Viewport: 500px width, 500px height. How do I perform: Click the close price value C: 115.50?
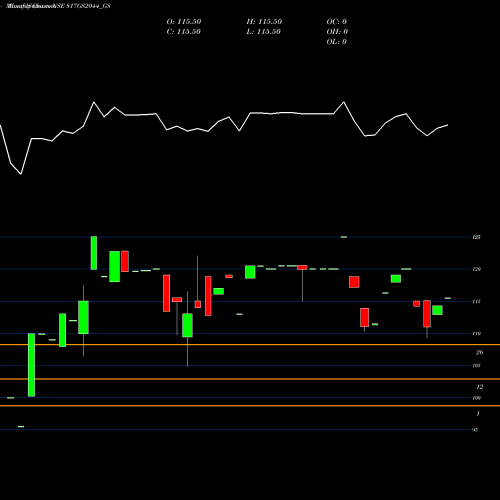[x=184, y=32]
